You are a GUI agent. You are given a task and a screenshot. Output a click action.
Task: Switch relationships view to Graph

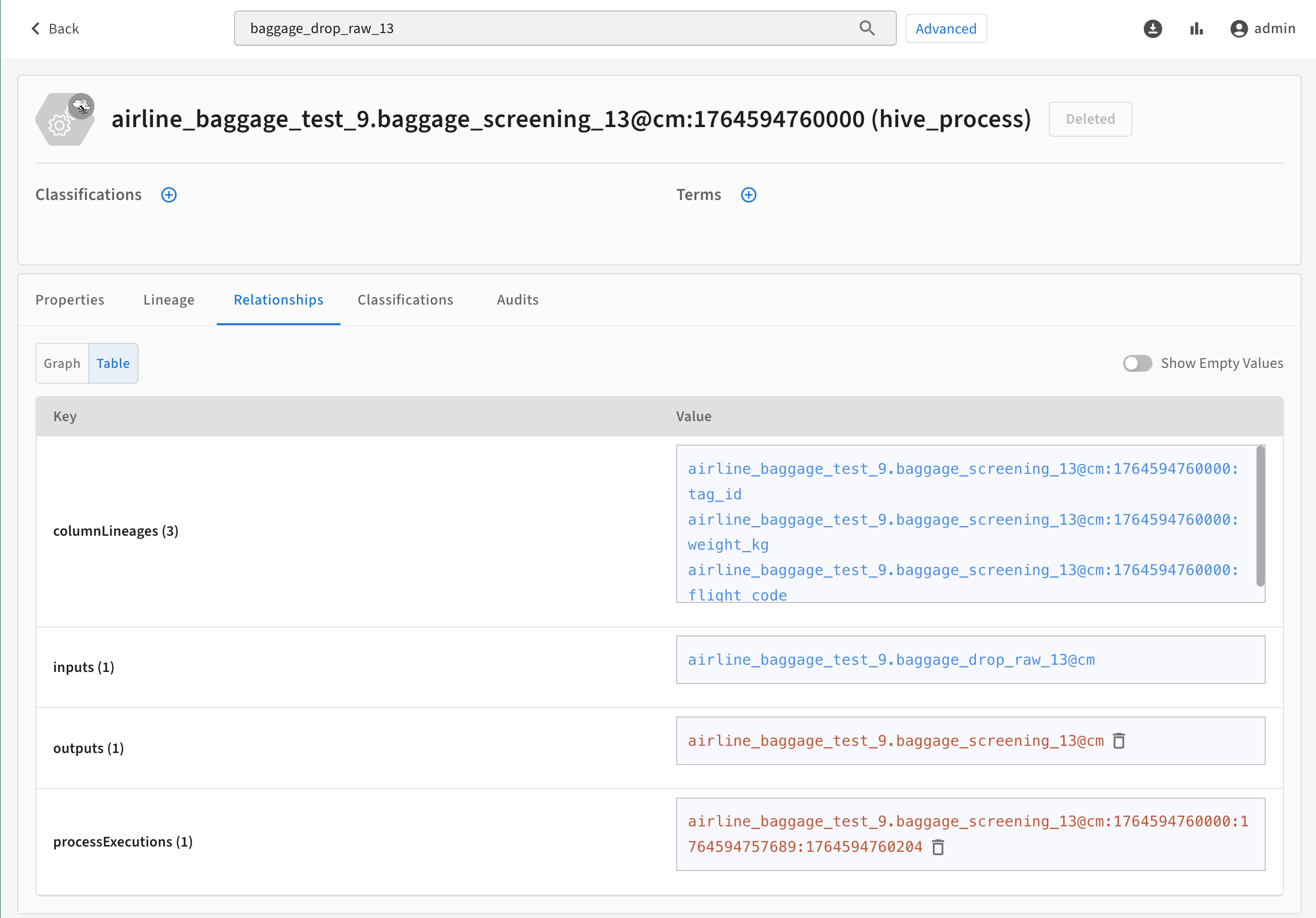click(x=62, y=363)
